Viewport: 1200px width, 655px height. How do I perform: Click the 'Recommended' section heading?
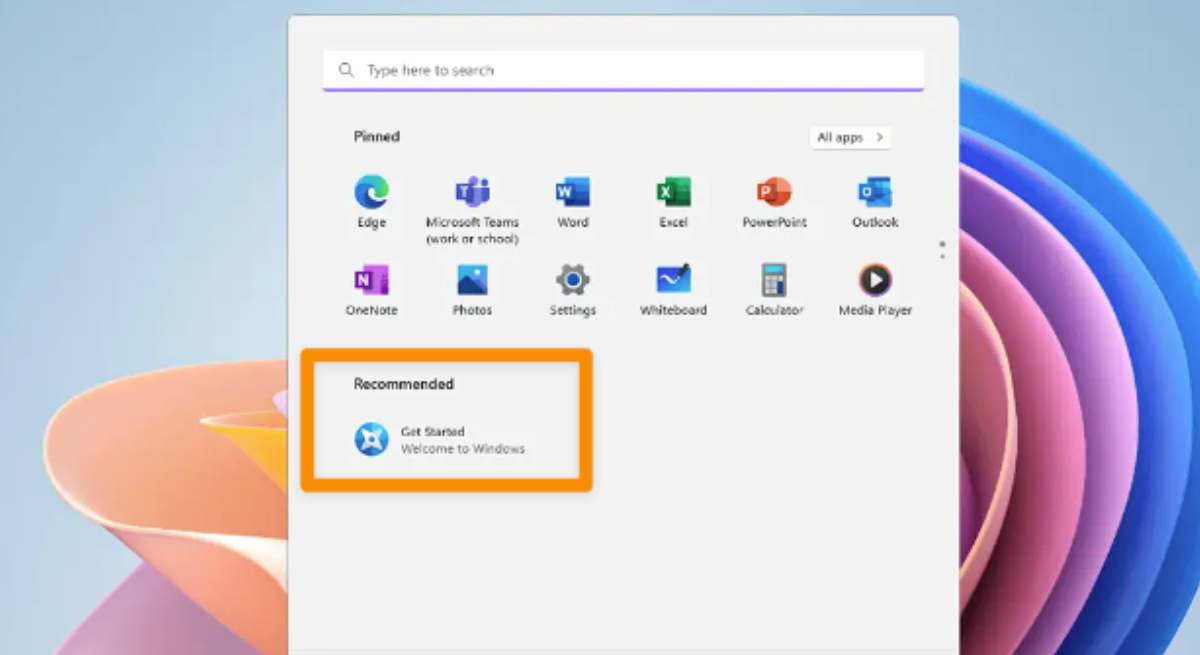(x=403, y=384)
